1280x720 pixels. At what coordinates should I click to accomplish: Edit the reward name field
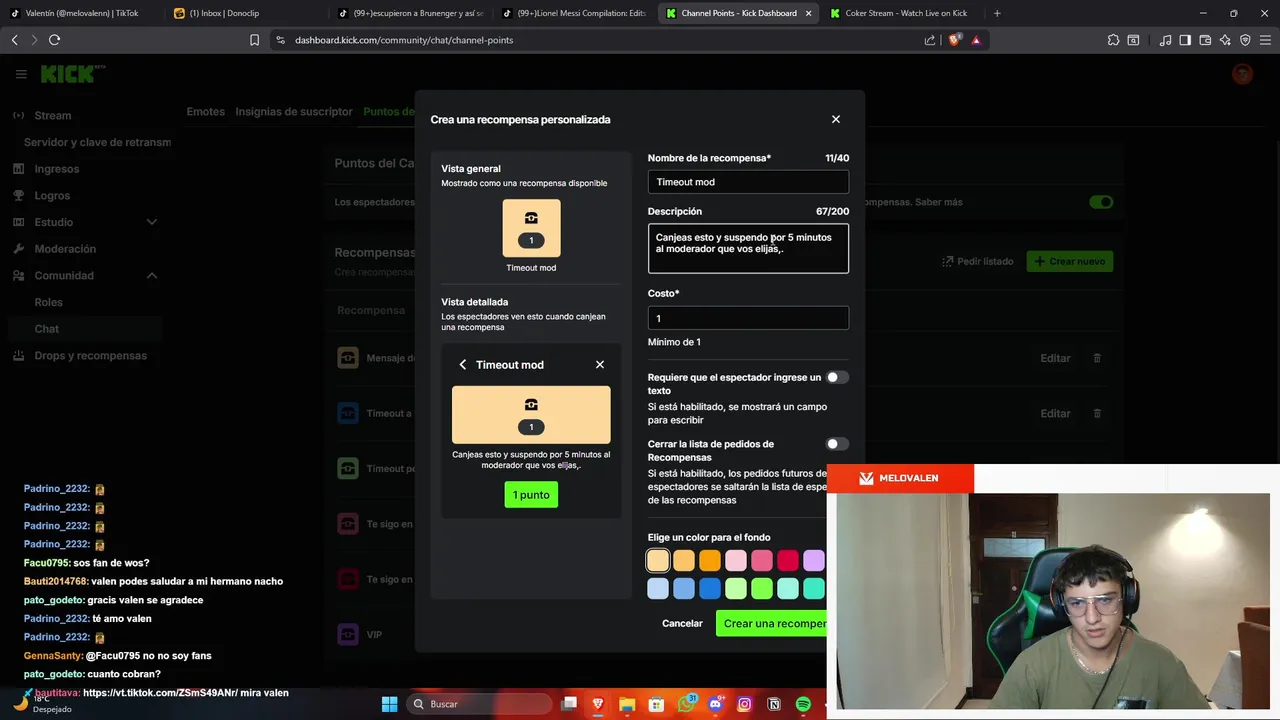click(x=748, y=182)
